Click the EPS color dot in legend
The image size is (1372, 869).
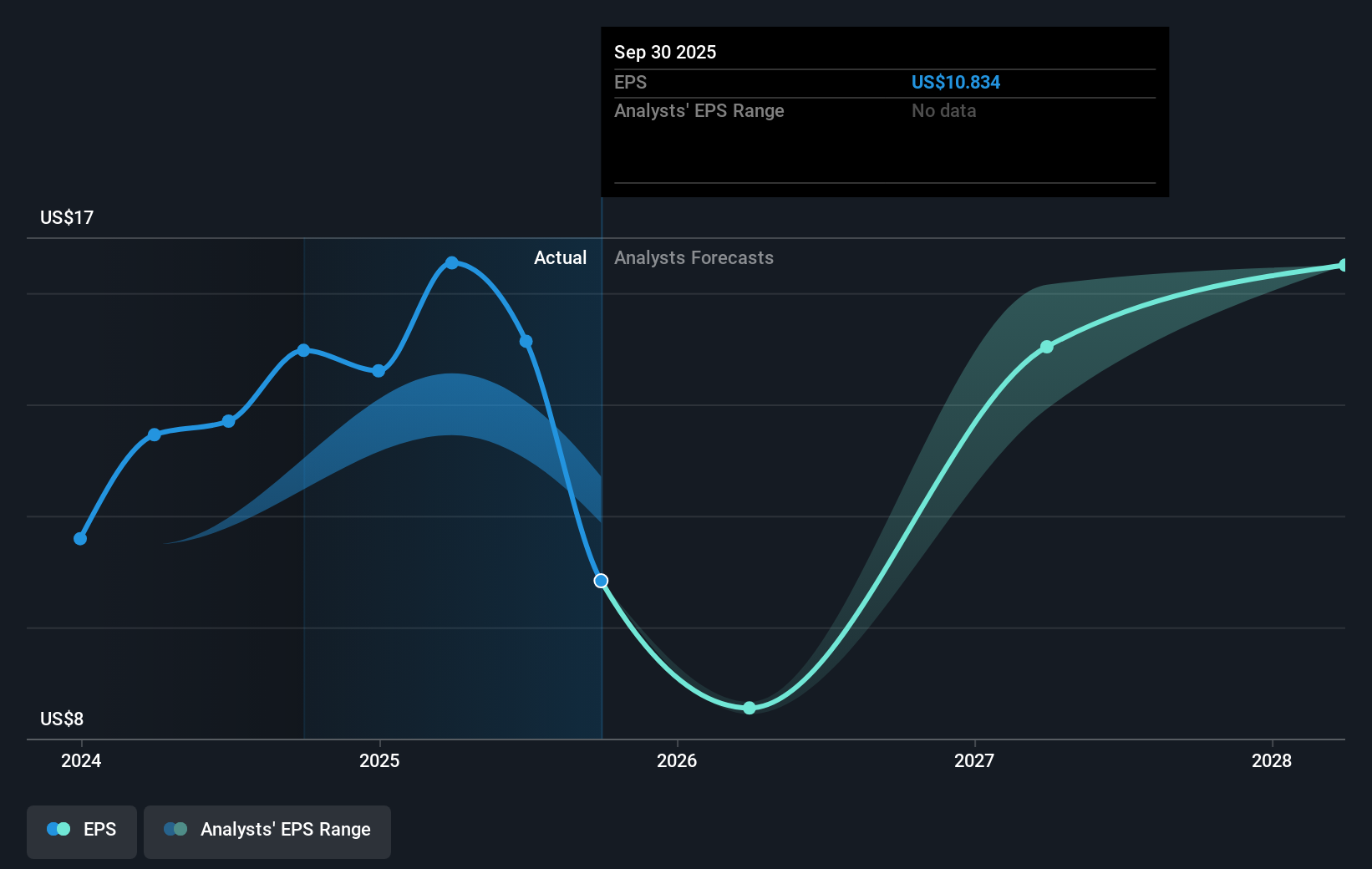(57, 829)
